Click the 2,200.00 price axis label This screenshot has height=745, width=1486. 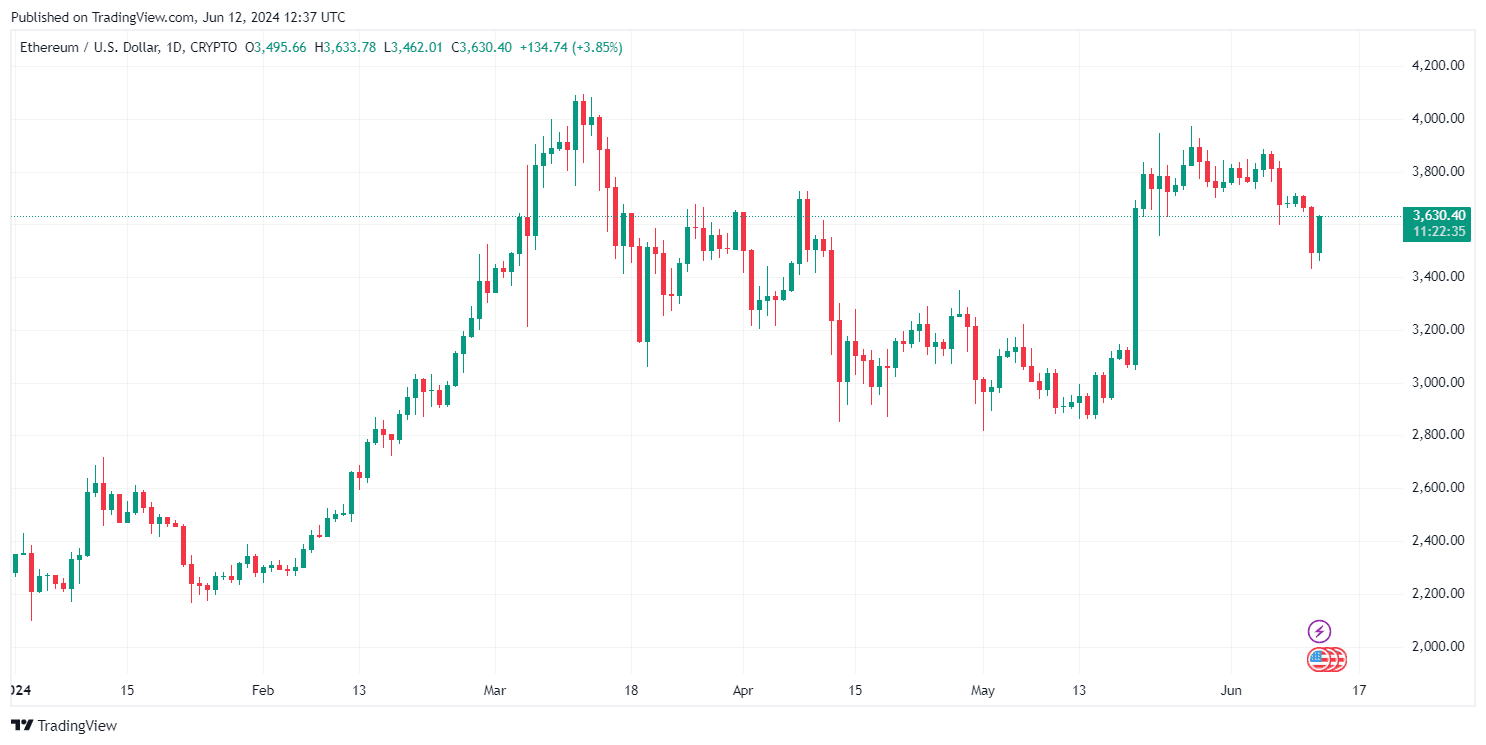click(x=1438, y=593)
